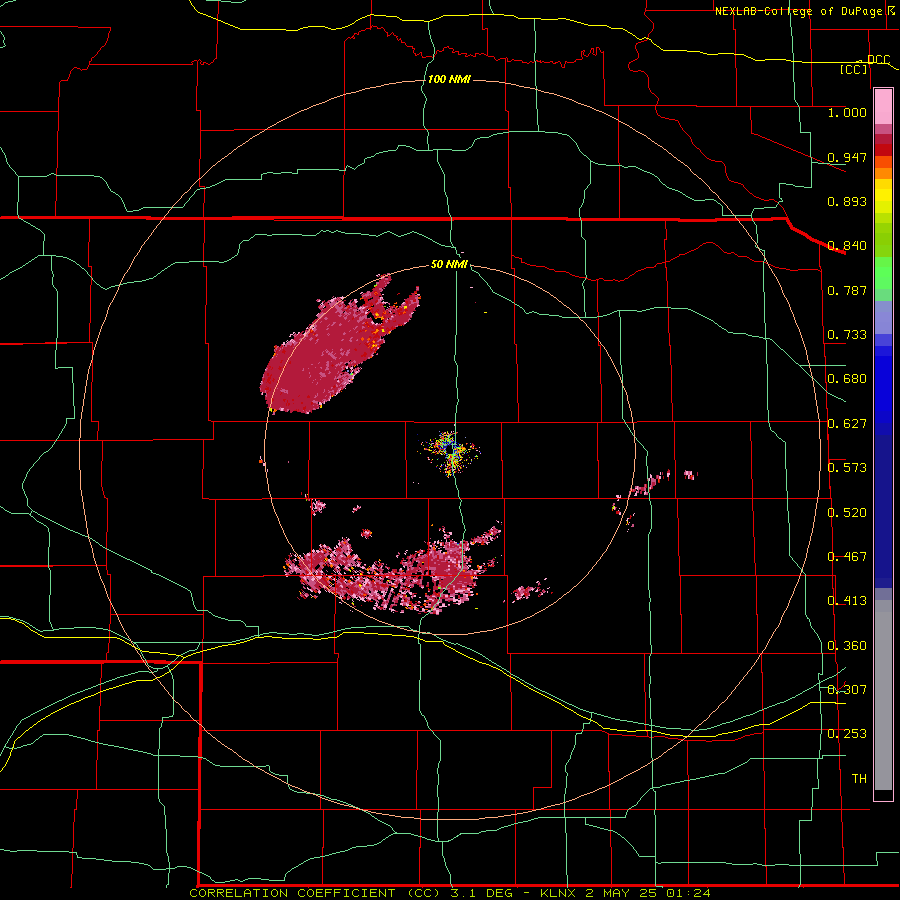Click the 0.627 scale value
Screen dimensions: 900x900
pos(847,423)
